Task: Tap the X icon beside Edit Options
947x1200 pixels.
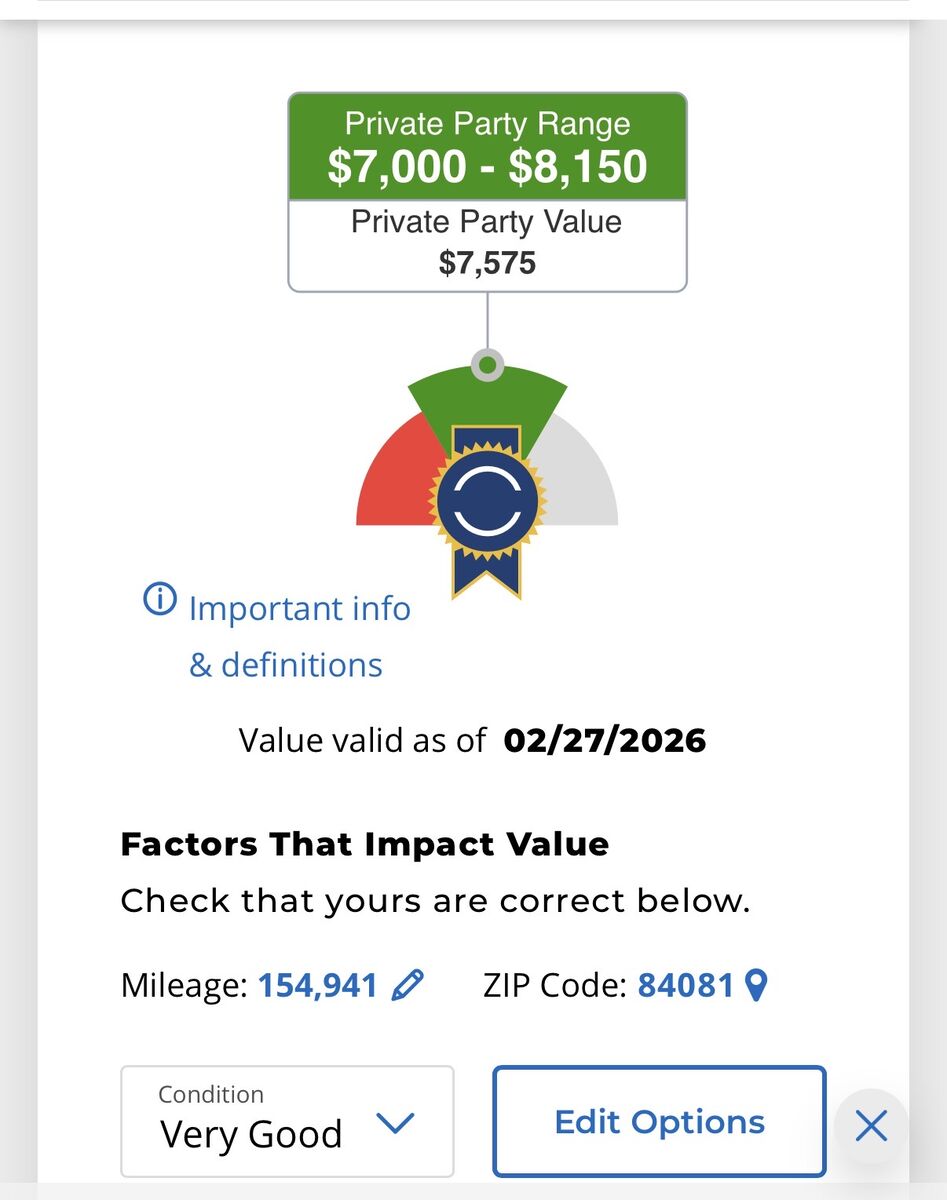Action: tap(871, 1126)
